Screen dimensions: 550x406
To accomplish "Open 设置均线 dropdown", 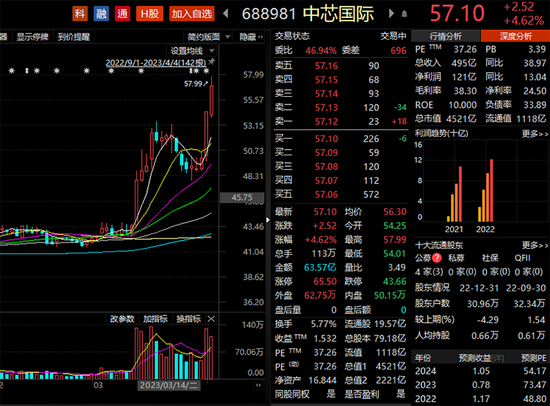I will pyautogui.click(x=192, y=51).
